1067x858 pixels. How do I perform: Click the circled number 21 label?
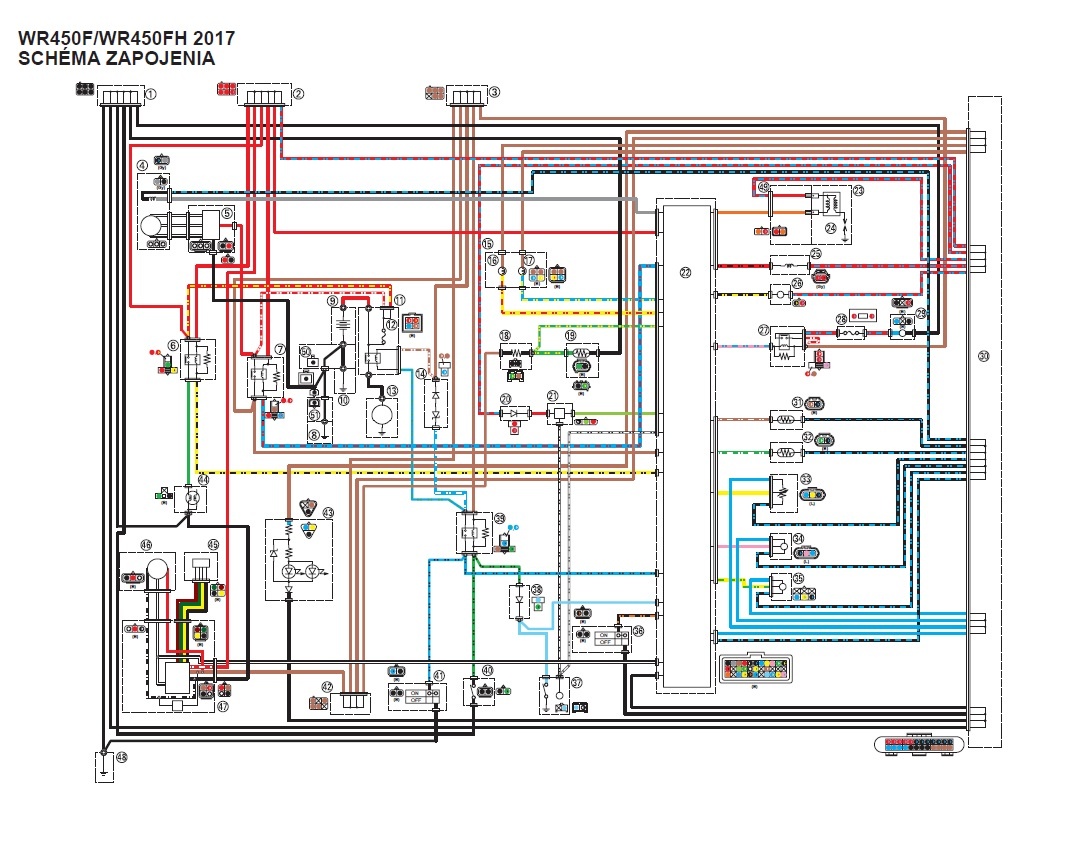tap(553, 396)
